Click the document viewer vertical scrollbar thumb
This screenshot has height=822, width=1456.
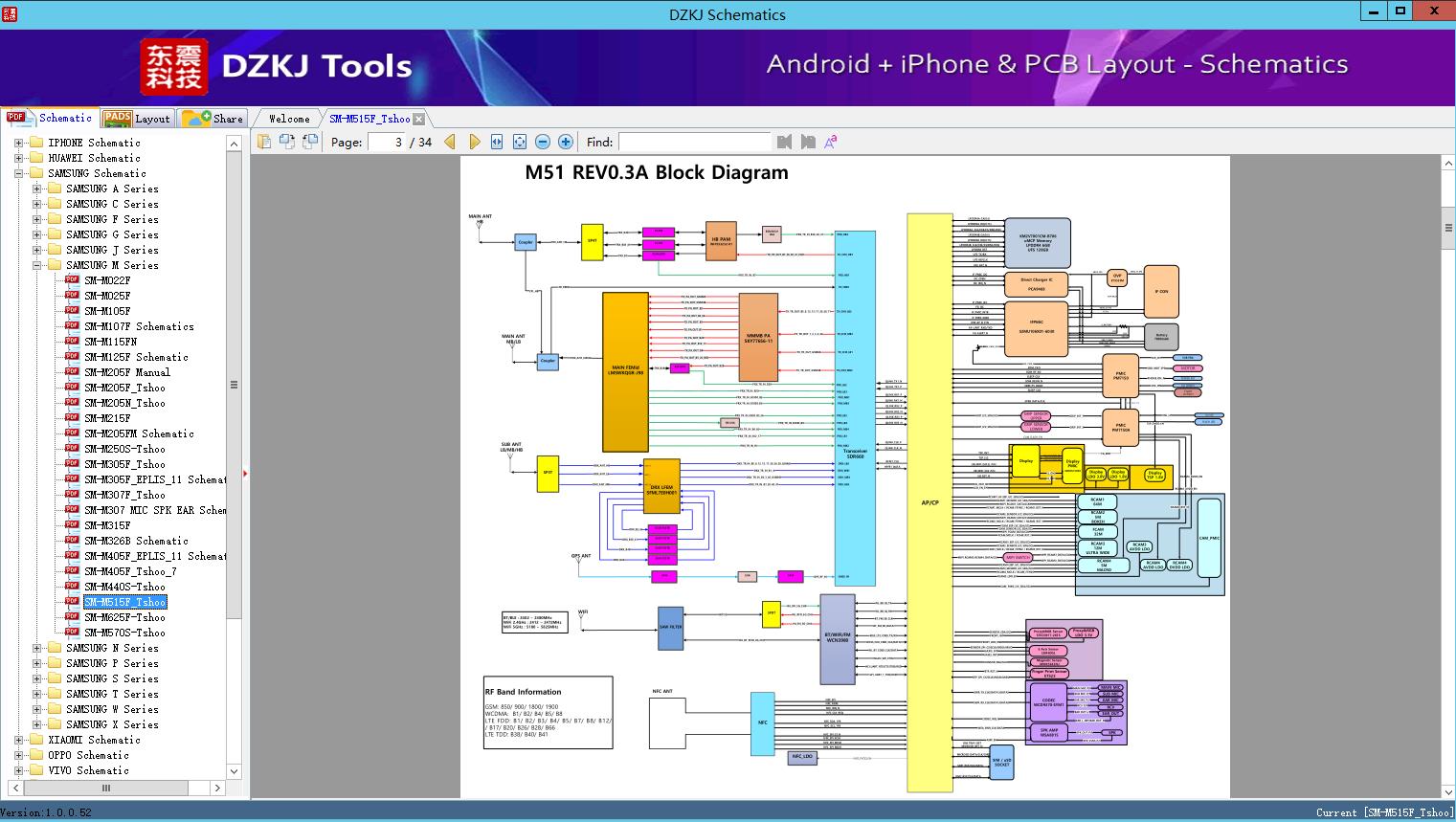(1447, 228)
